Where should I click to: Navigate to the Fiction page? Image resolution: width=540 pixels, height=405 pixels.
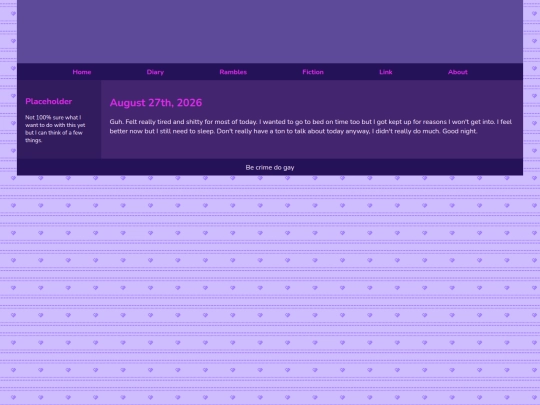click(x=313, y=72)
